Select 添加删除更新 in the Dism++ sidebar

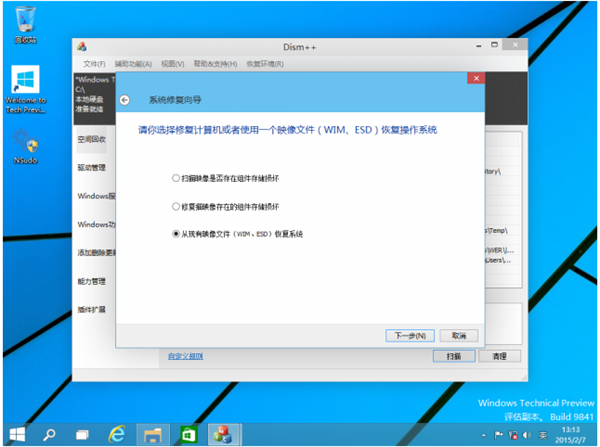click(96, 252)
